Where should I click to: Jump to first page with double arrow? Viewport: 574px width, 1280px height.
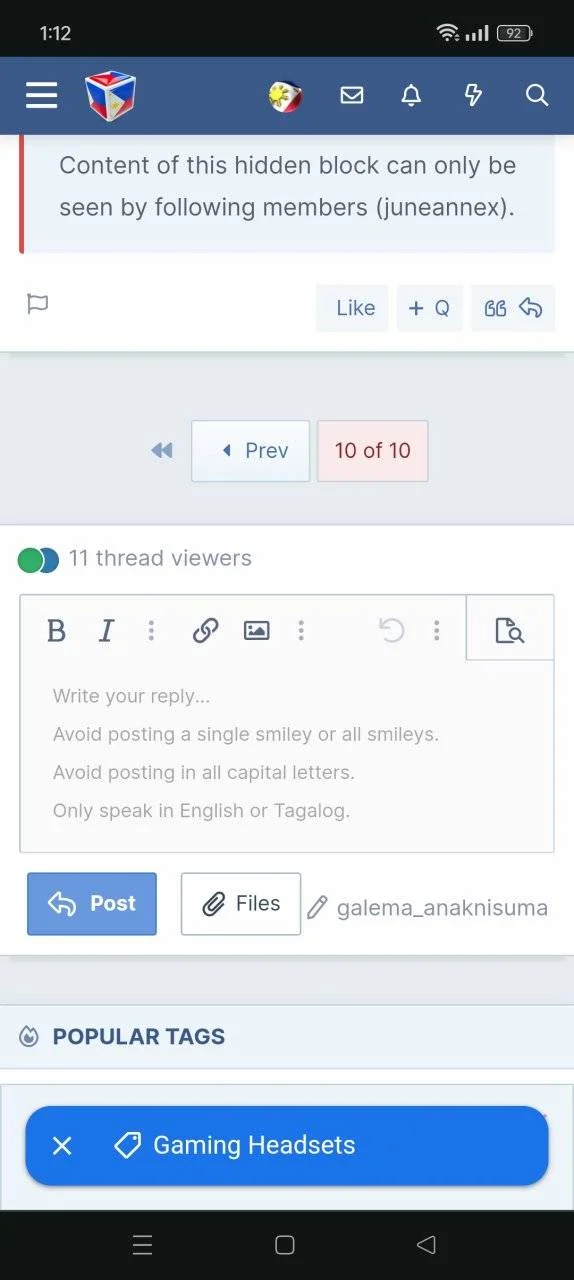pos(162,451)
